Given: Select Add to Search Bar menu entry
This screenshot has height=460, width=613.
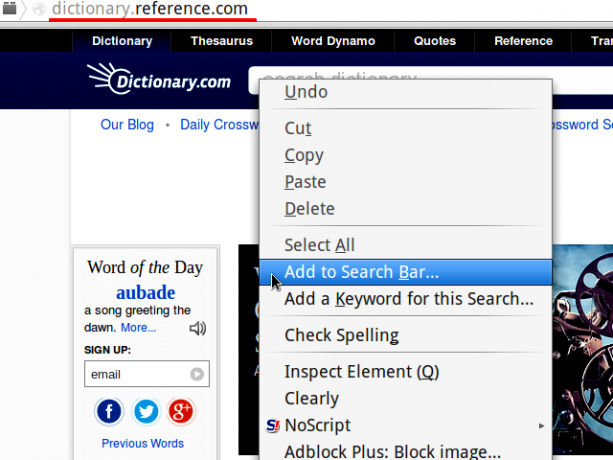Looking at the screenshot, I should pyautogui.click(x=406, y=272).
